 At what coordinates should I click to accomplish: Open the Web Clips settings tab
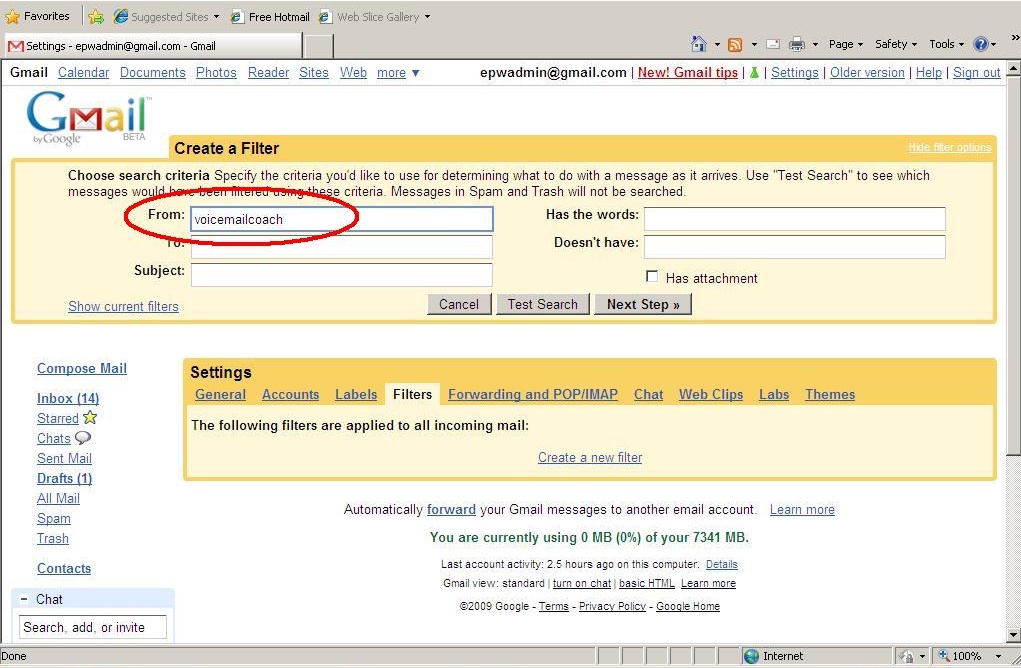tap(711, 394)
